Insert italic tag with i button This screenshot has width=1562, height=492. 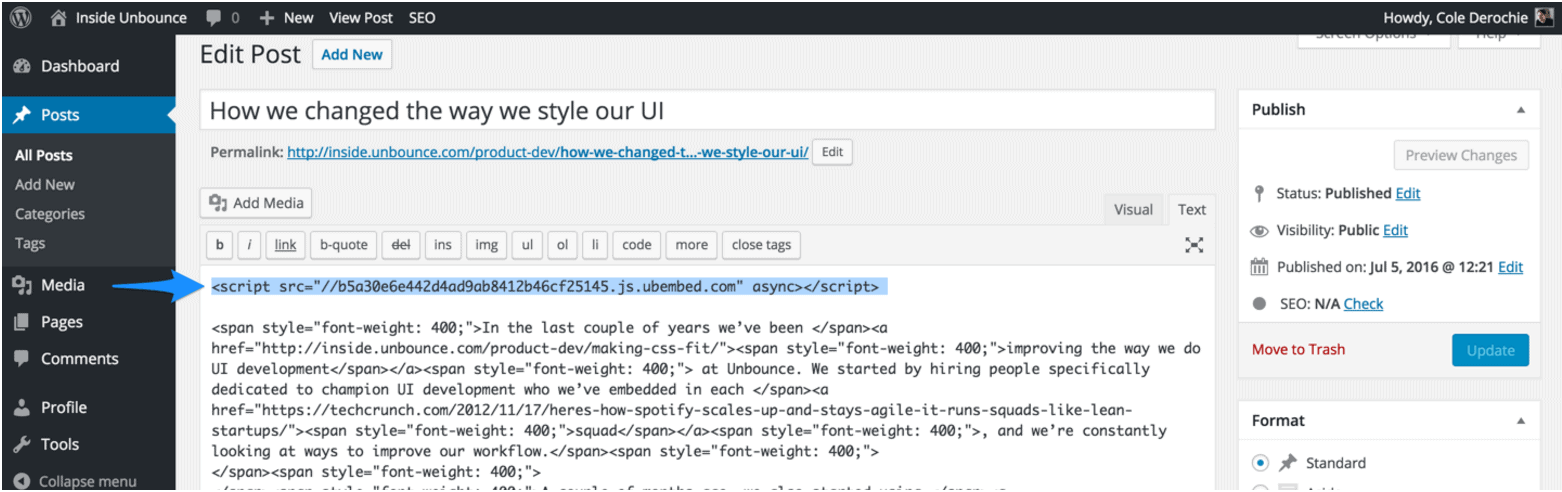coord(249,244)
